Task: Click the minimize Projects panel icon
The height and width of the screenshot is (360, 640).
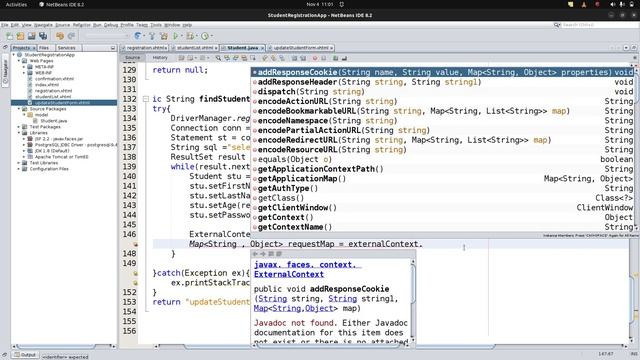Action: [113, 48]
